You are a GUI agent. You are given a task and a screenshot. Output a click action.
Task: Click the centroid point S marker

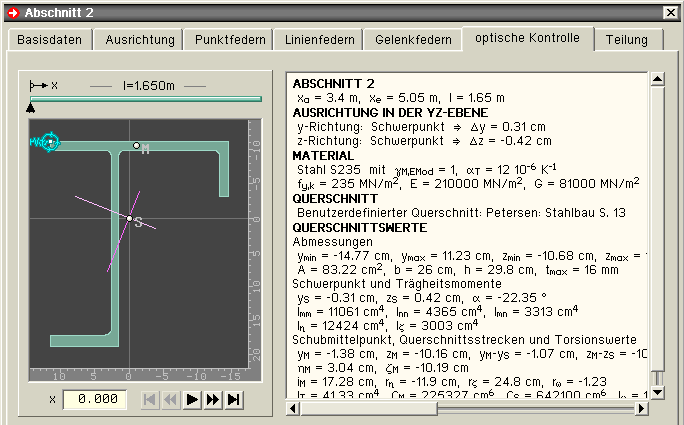[129, 218]
